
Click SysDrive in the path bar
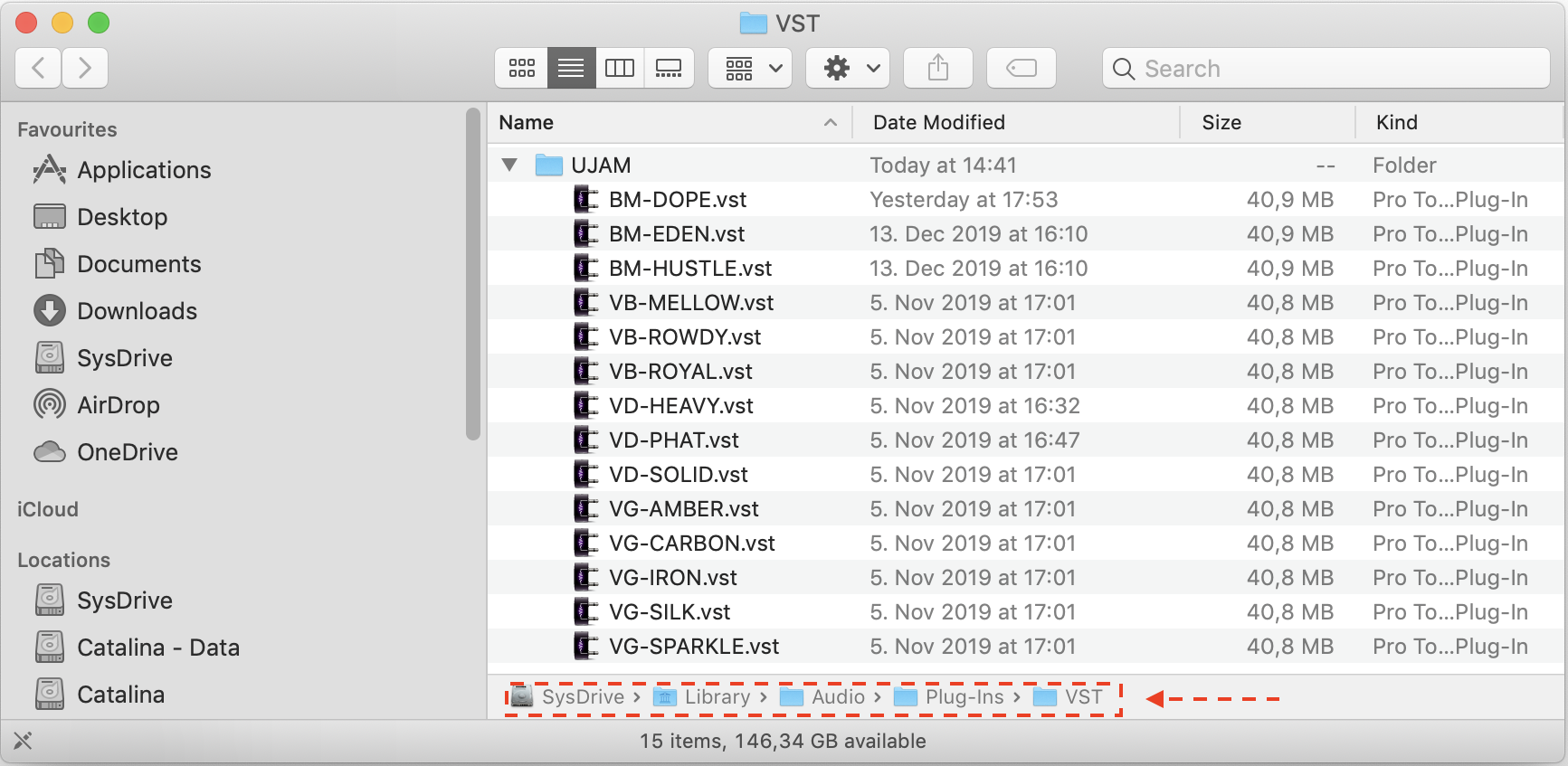click(566, 696)
